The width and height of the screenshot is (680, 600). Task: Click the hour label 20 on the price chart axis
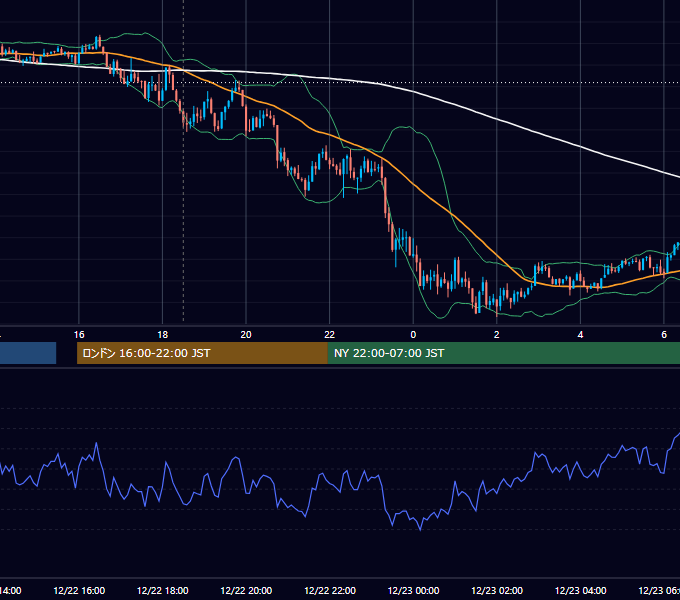point(246,335)
